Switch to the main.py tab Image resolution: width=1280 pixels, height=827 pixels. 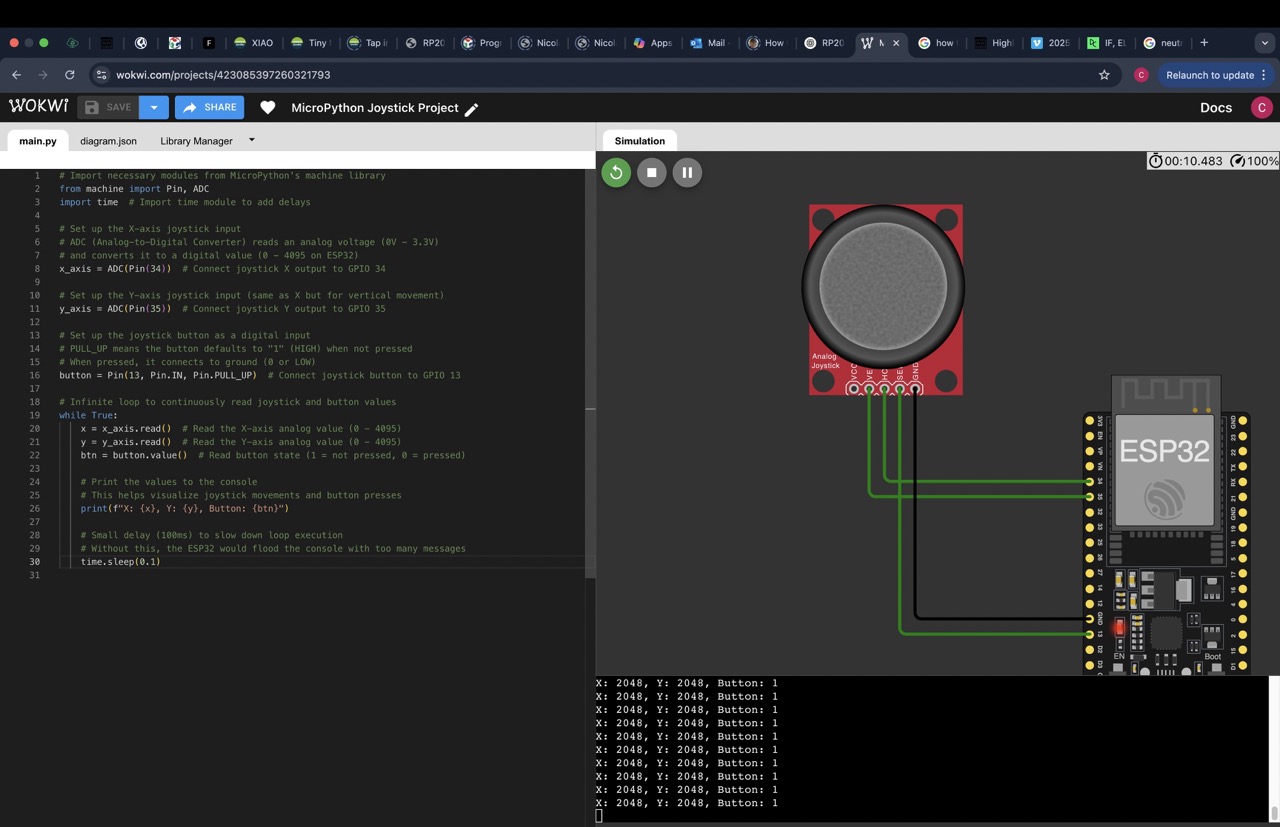38,141
